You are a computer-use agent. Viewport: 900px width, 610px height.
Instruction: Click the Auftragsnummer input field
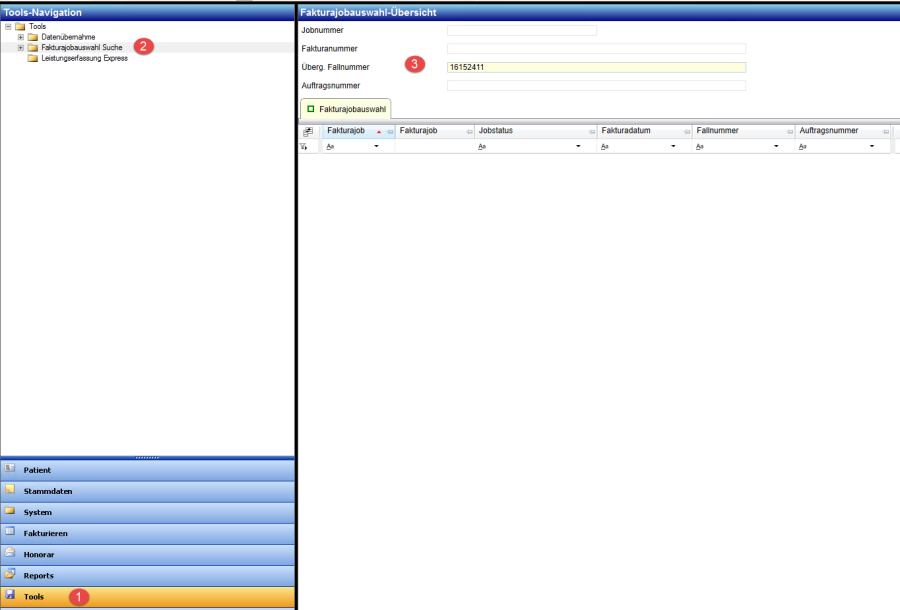click(x=596, y=86)
